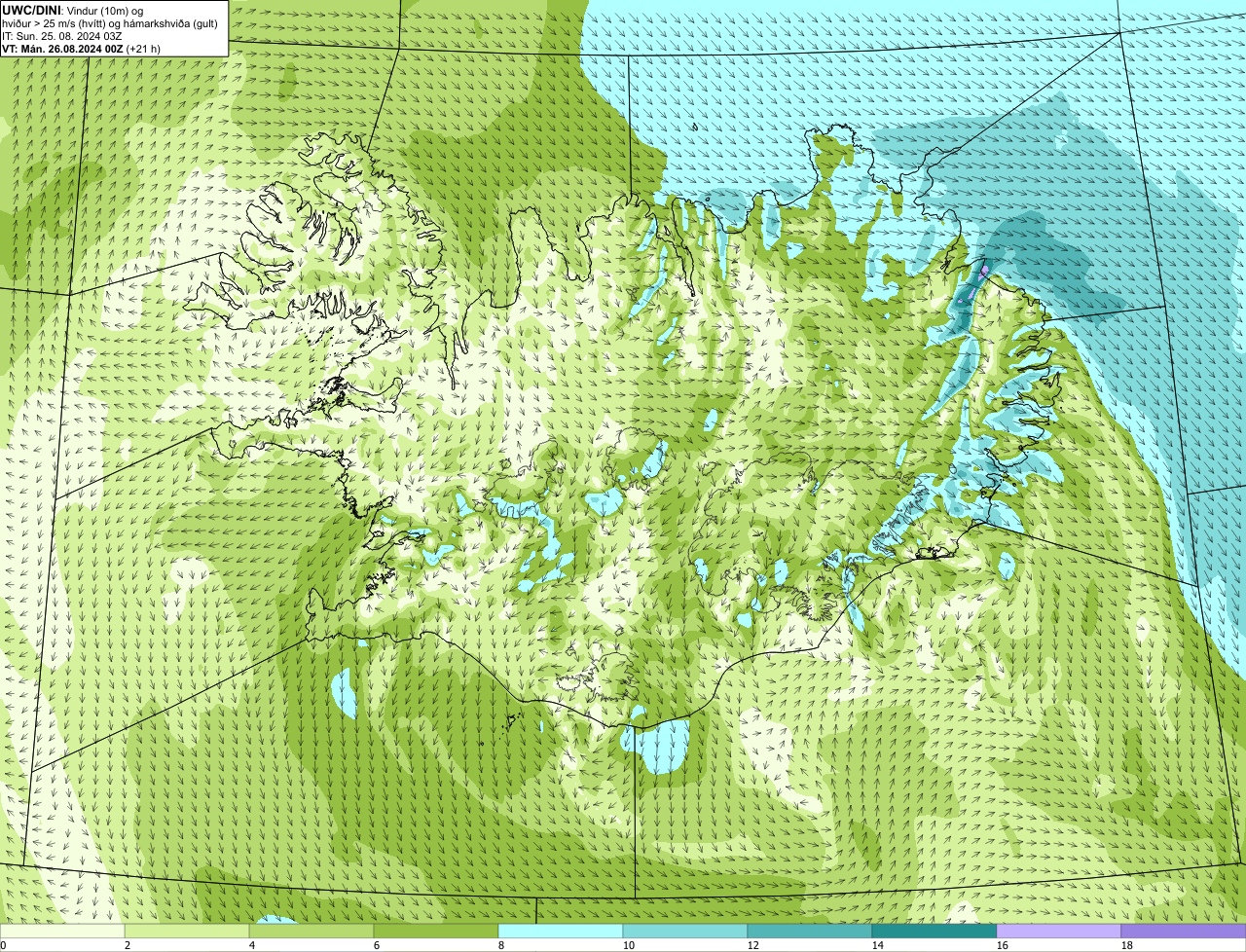
Task: Click the legend scale label '2'
Action: coord(128,945)
